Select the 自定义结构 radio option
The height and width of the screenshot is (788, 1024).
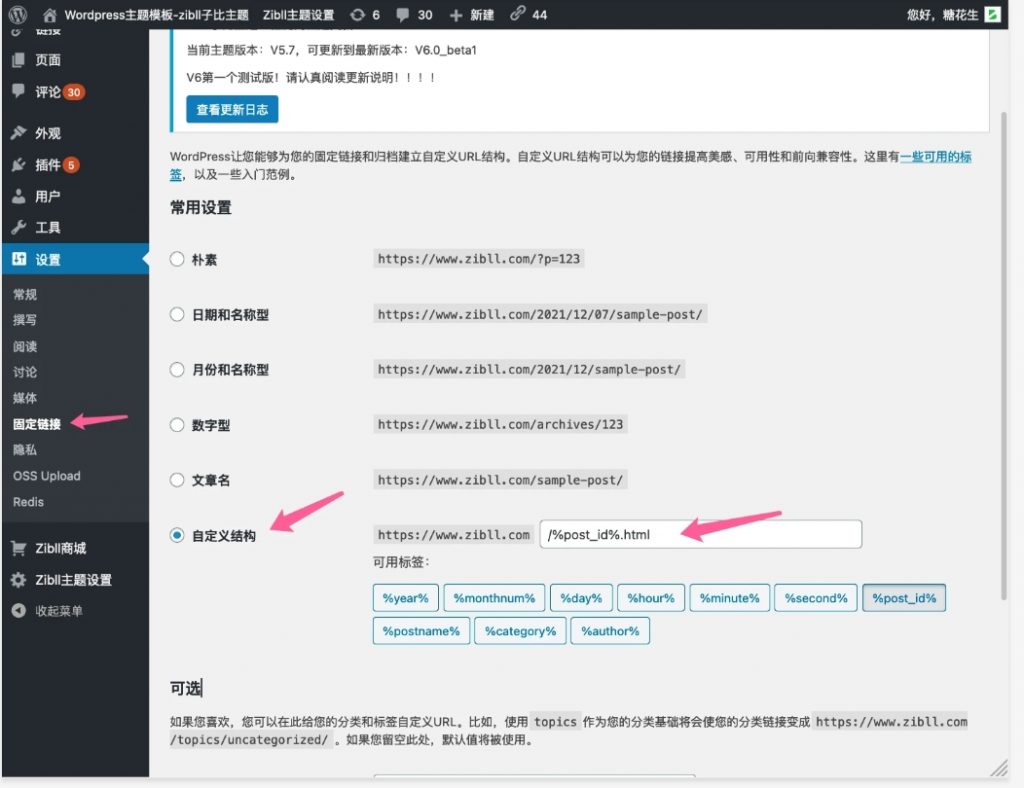(177, 535)
